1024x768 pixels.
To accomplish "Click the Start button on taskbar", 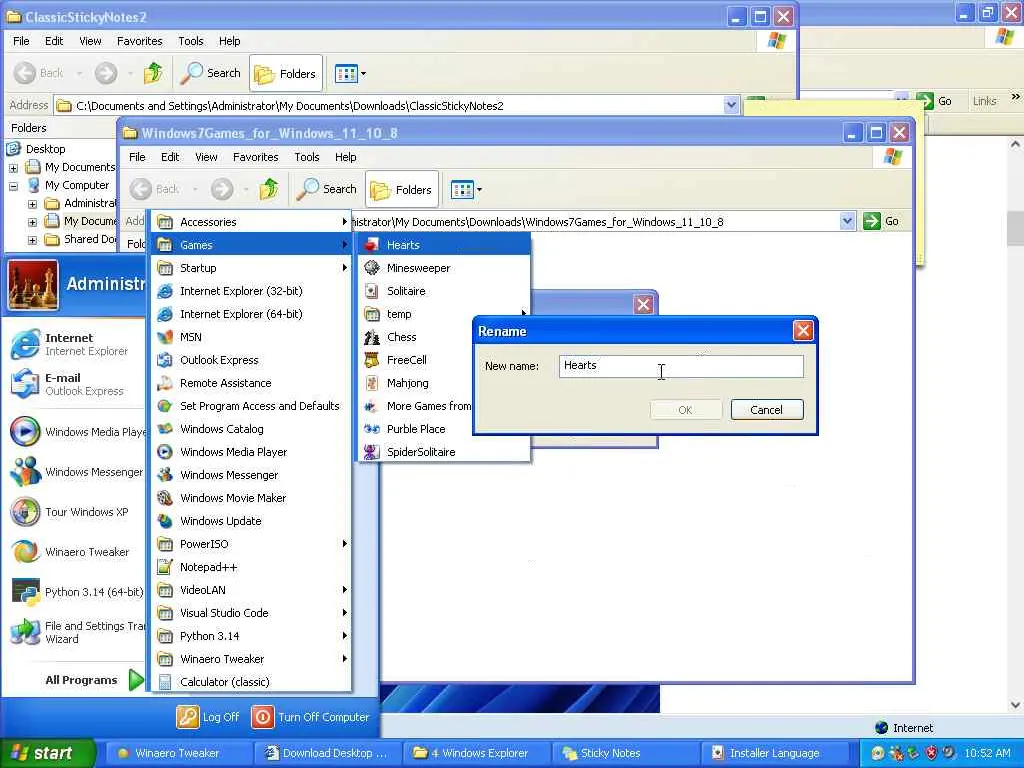I will click(47, 753).
